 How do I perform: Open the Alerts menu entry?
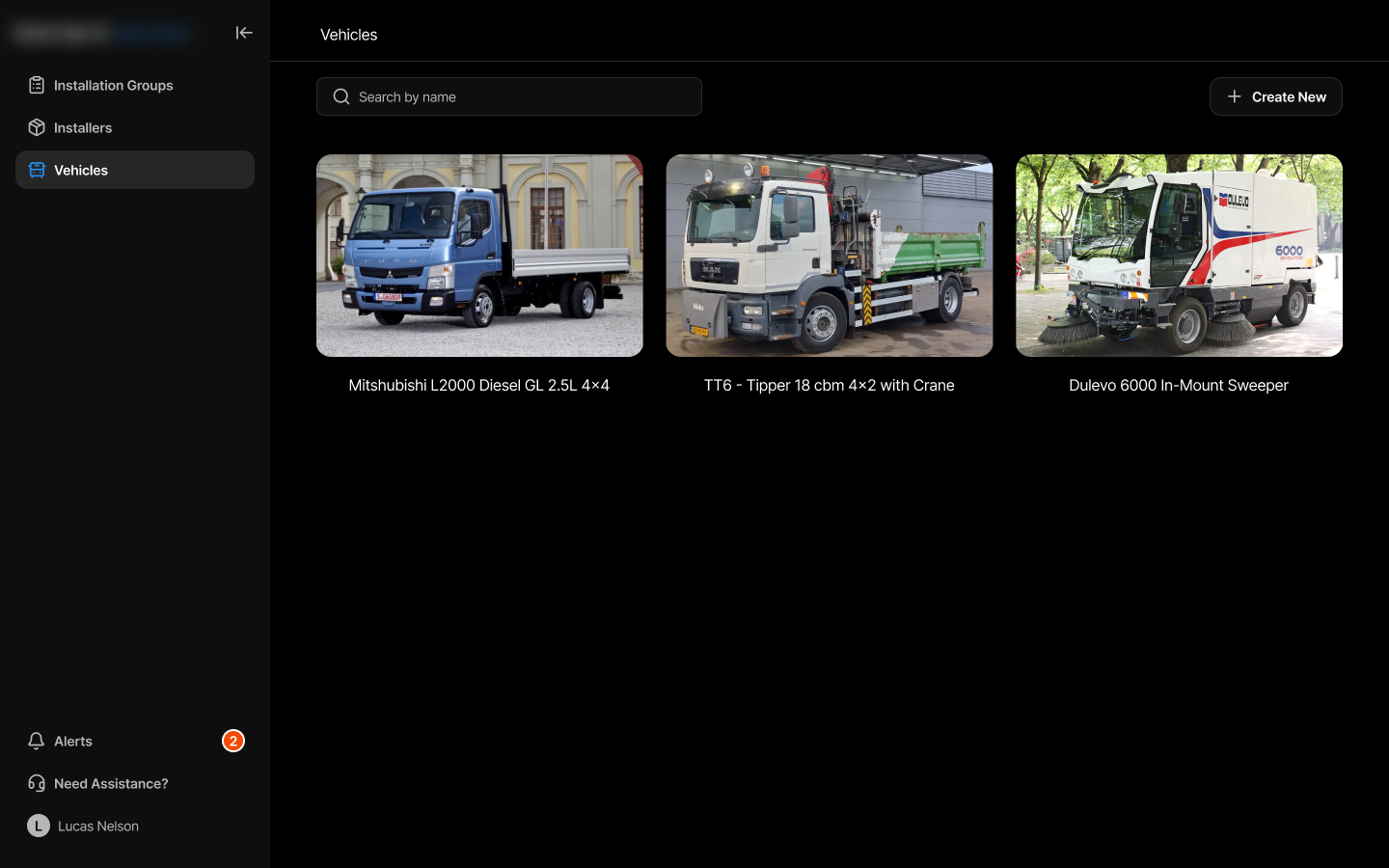tap(135, 741)
